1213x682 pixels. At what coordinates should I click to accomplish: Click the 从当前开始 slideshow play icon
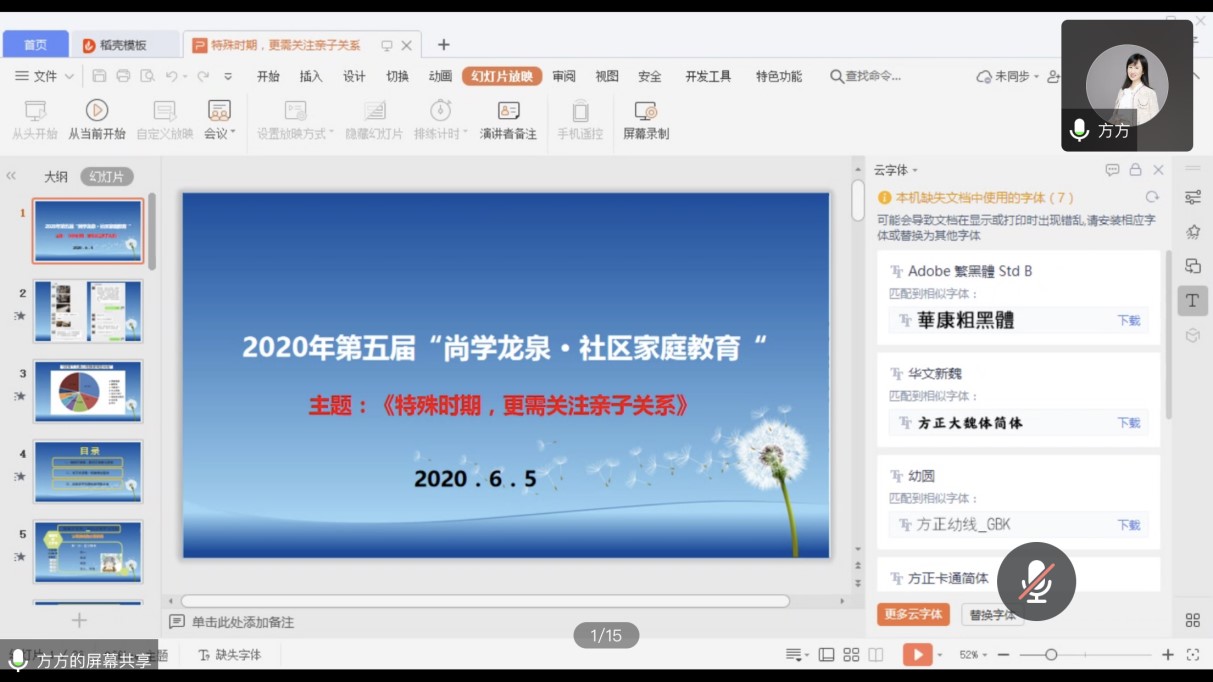96,111
